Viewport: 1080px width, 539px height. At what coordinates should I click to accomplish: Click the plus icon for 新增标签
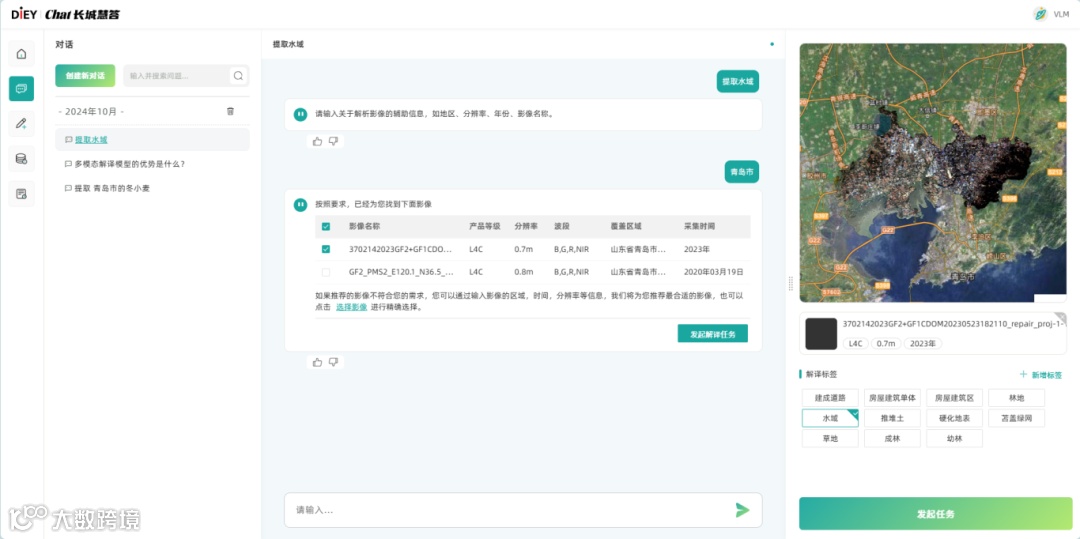pyautogui.click(x=1024, y=374)
